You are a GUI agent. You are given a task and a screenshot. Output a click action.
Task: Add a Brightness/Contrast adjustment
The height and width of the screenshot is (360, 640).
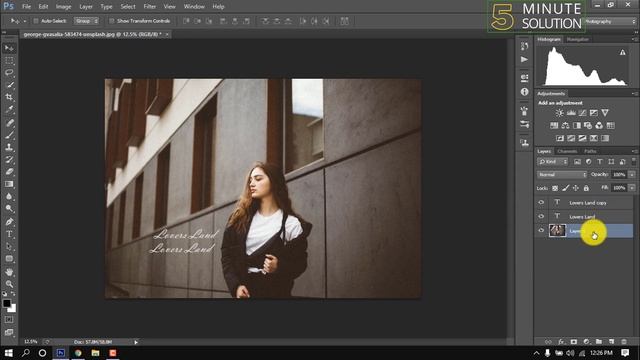point(560,113)
